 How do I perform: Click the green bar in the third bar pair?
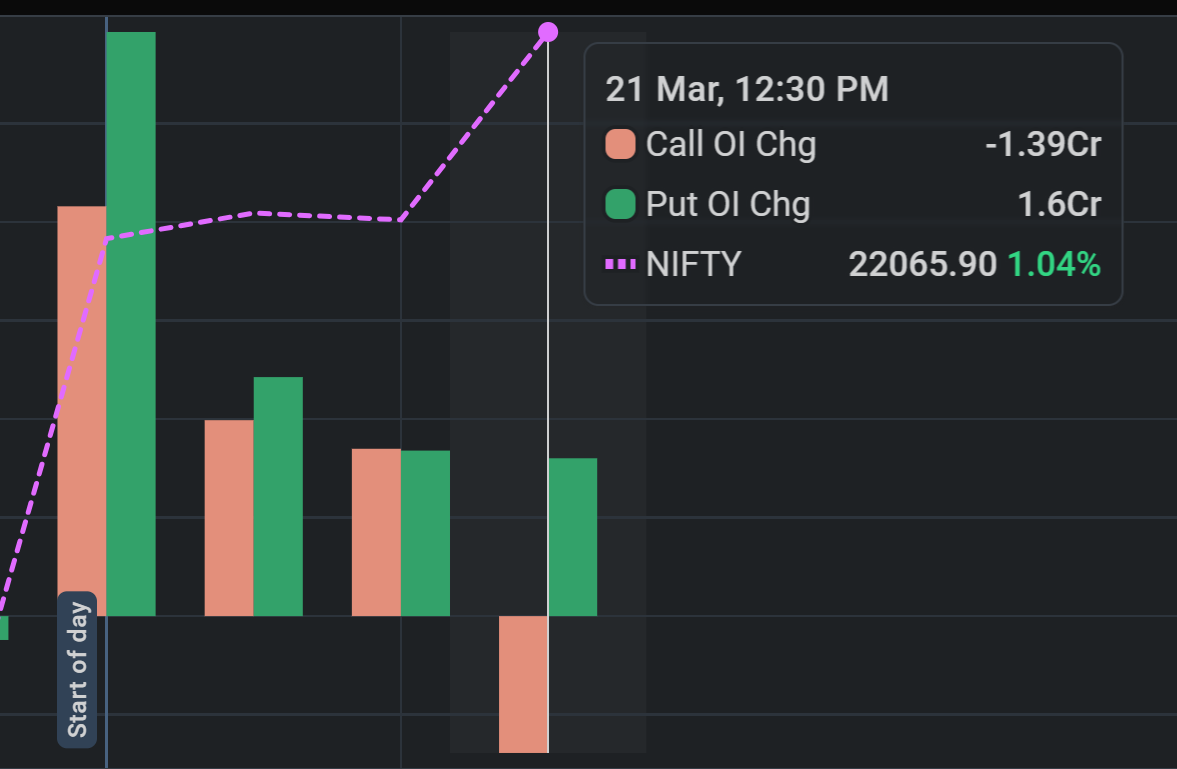tap(425, 533)
